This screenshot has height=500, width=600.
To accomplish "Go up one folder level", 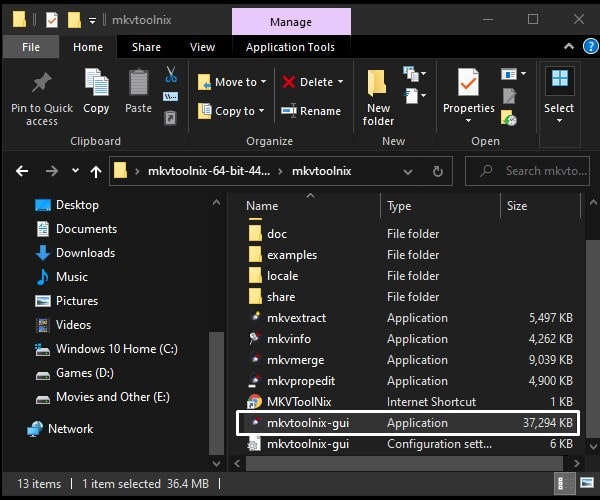I will tap(96, 171).
